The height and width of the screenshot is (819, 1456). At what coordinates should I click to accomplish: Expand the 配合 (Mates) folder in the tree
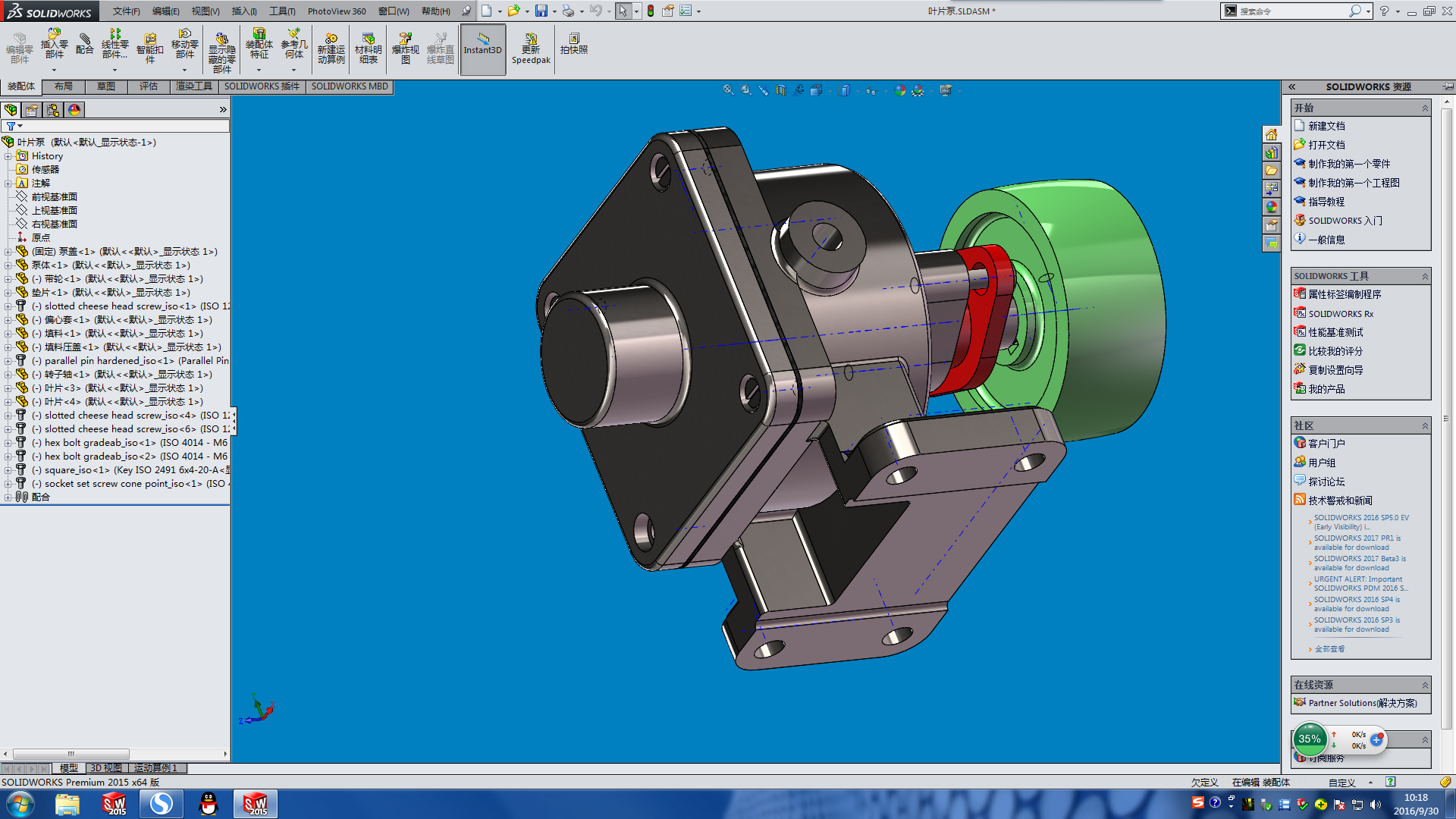click(x=8, y=497)
